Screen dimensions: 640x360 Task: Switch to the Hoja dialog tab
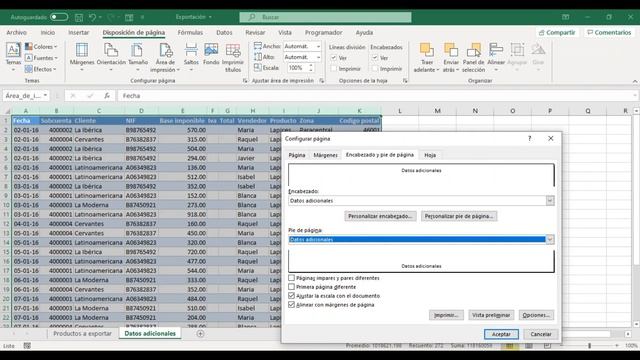pyautogui.click(x=430, y=155)
